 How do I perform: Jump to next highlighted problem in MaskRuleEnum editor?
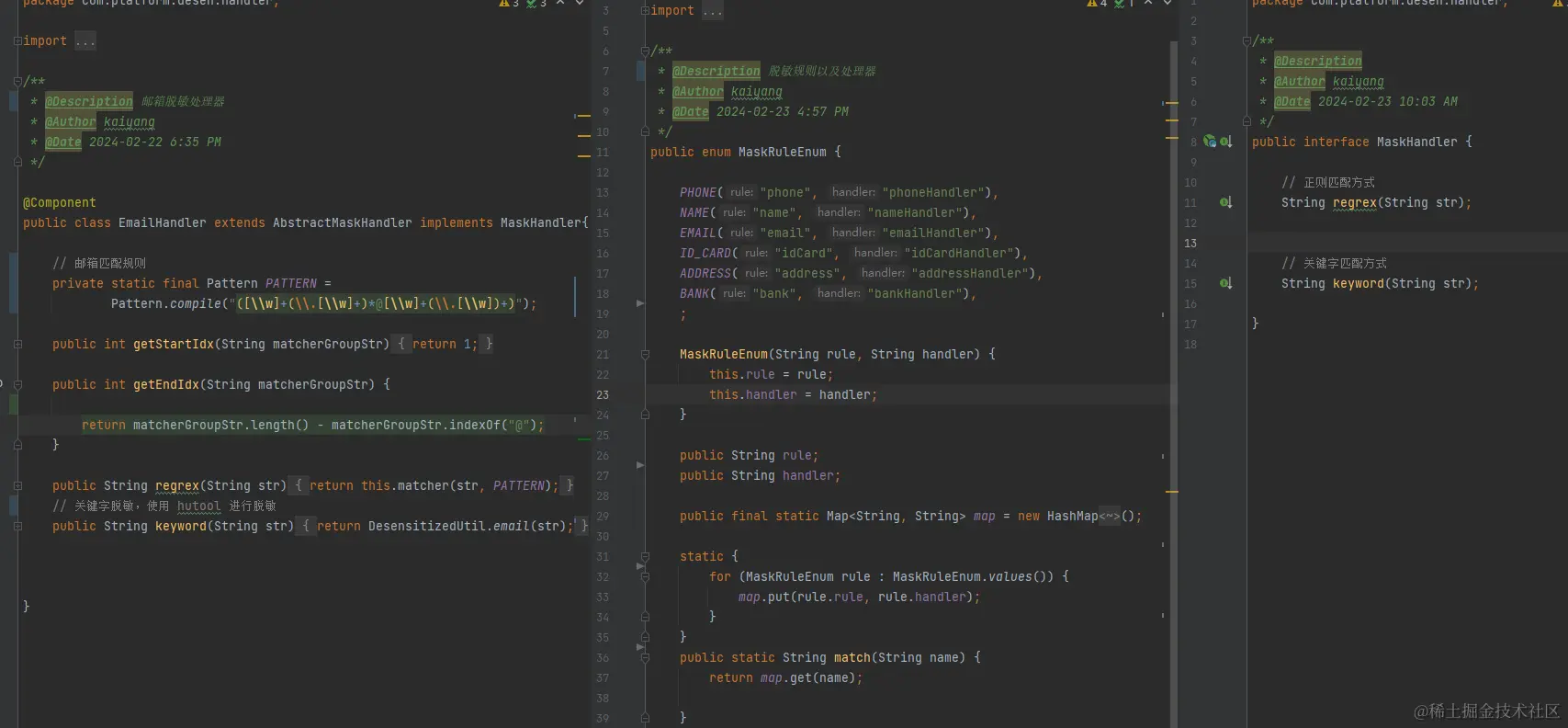coord(1168,3)
